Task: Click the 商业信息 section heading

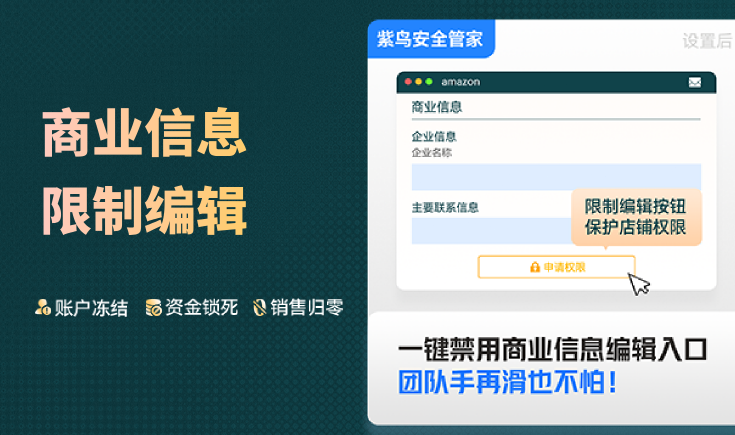Action: (437, 107)
